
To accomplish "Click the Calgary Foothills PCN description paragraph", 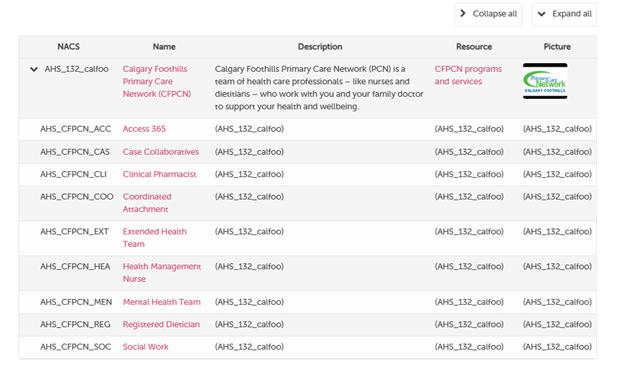I will click(319, 88).
